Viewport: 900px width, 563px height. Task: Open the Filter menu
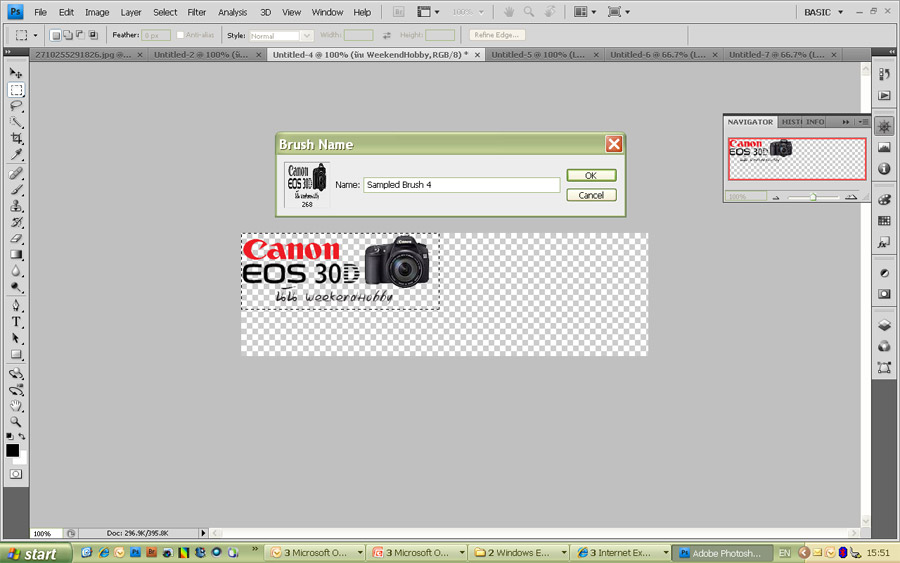pos(197,12)
